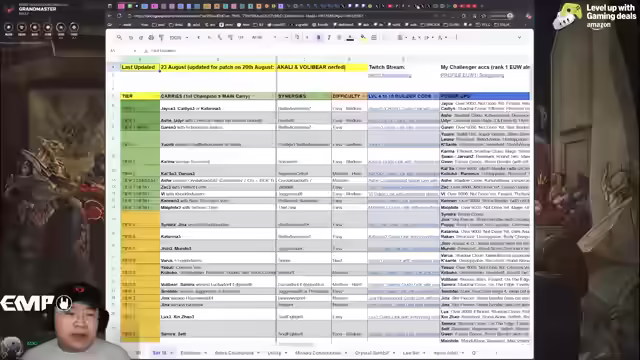Viewport: 640px width, 360px height.
Task: Select the Jinx3, Mundo3 cell
Action: tap(218, 246)
